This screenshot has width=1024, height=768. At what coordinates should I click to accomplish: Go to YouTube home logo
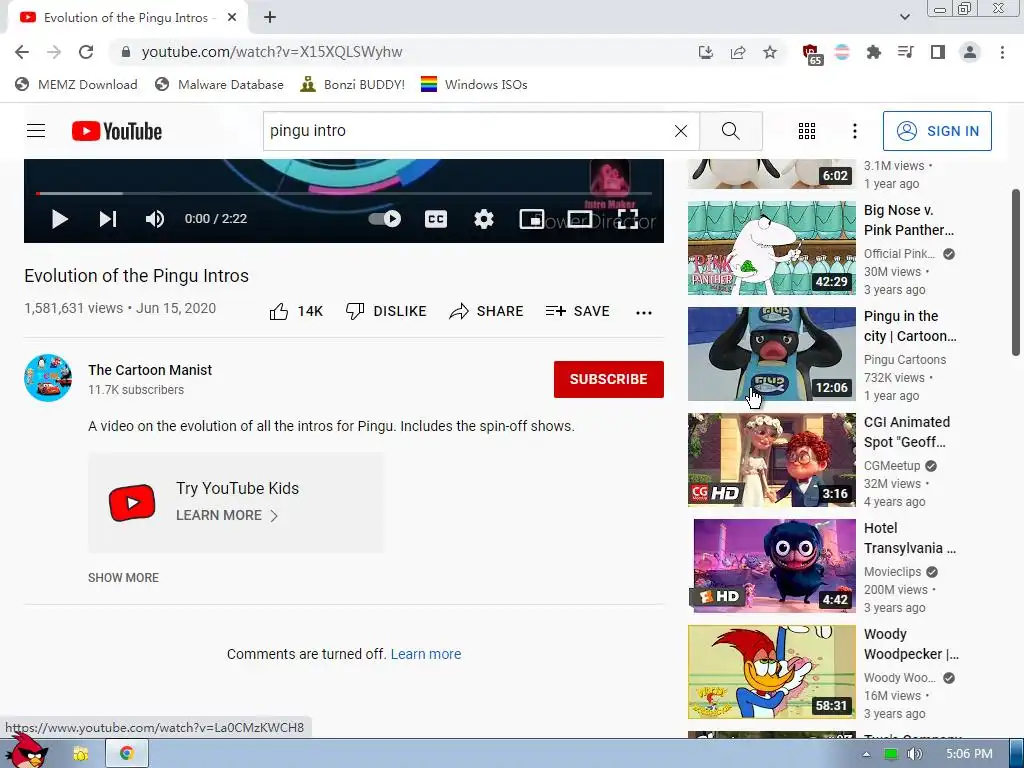point(117,131)
